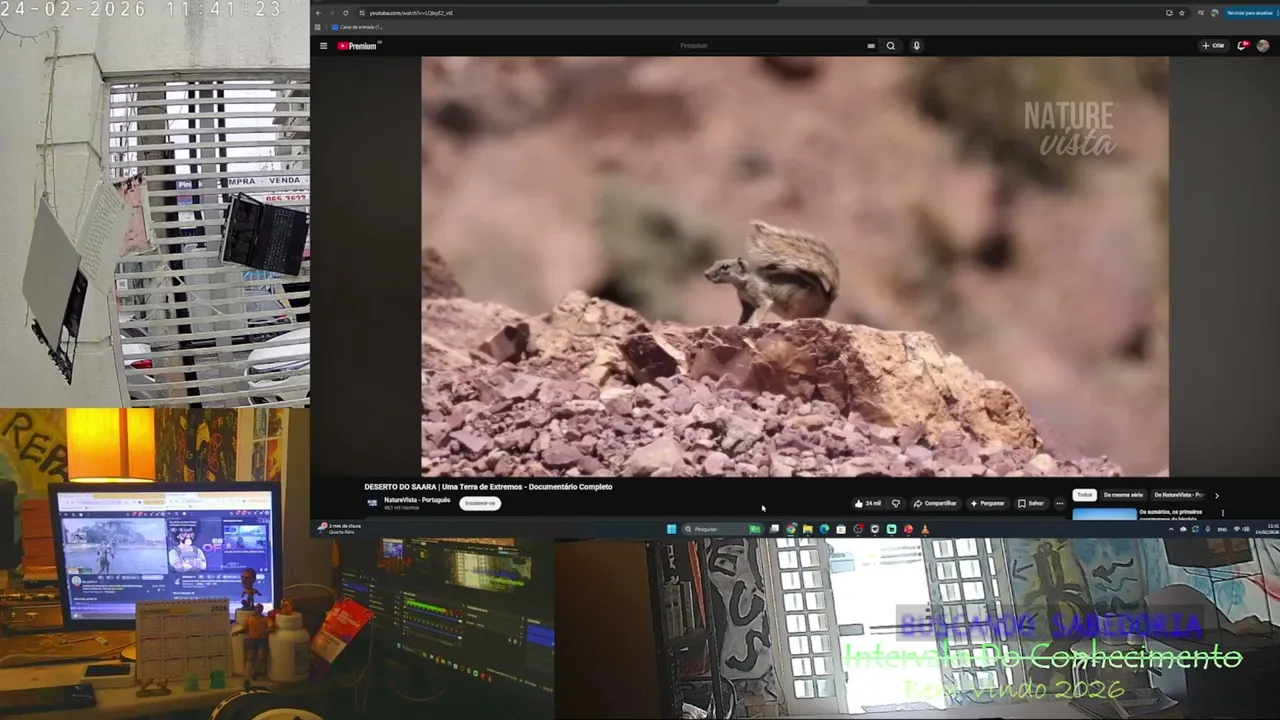Dislike the video with thumbs down
This screenshot has height=720, width=1280.
[x=896, y=503]
